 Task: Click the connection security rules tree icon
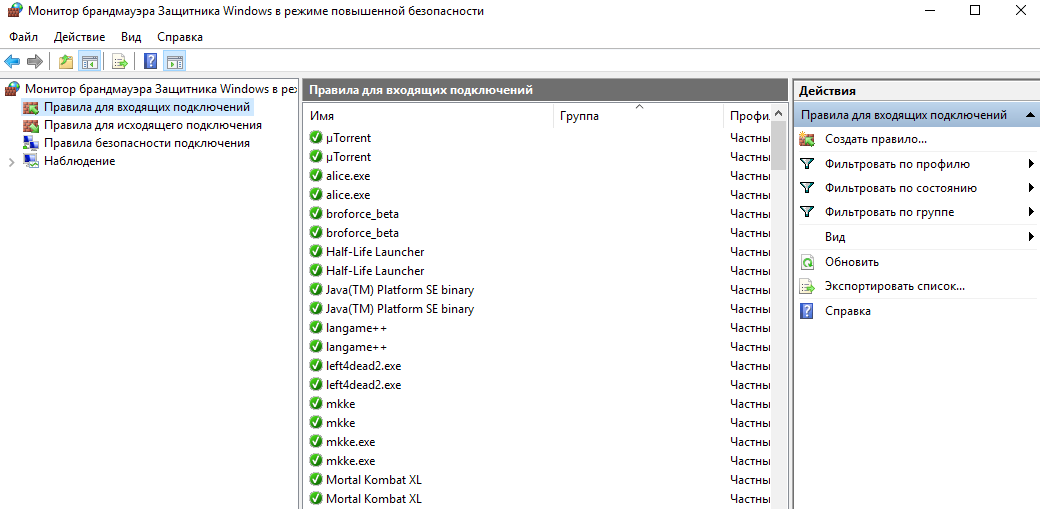point(31,143)
